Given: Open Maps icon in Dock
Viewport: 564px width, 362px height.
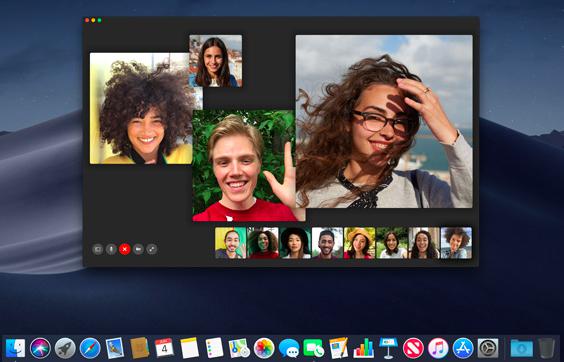Looking at the screenshot, I should tap(239, 348).
